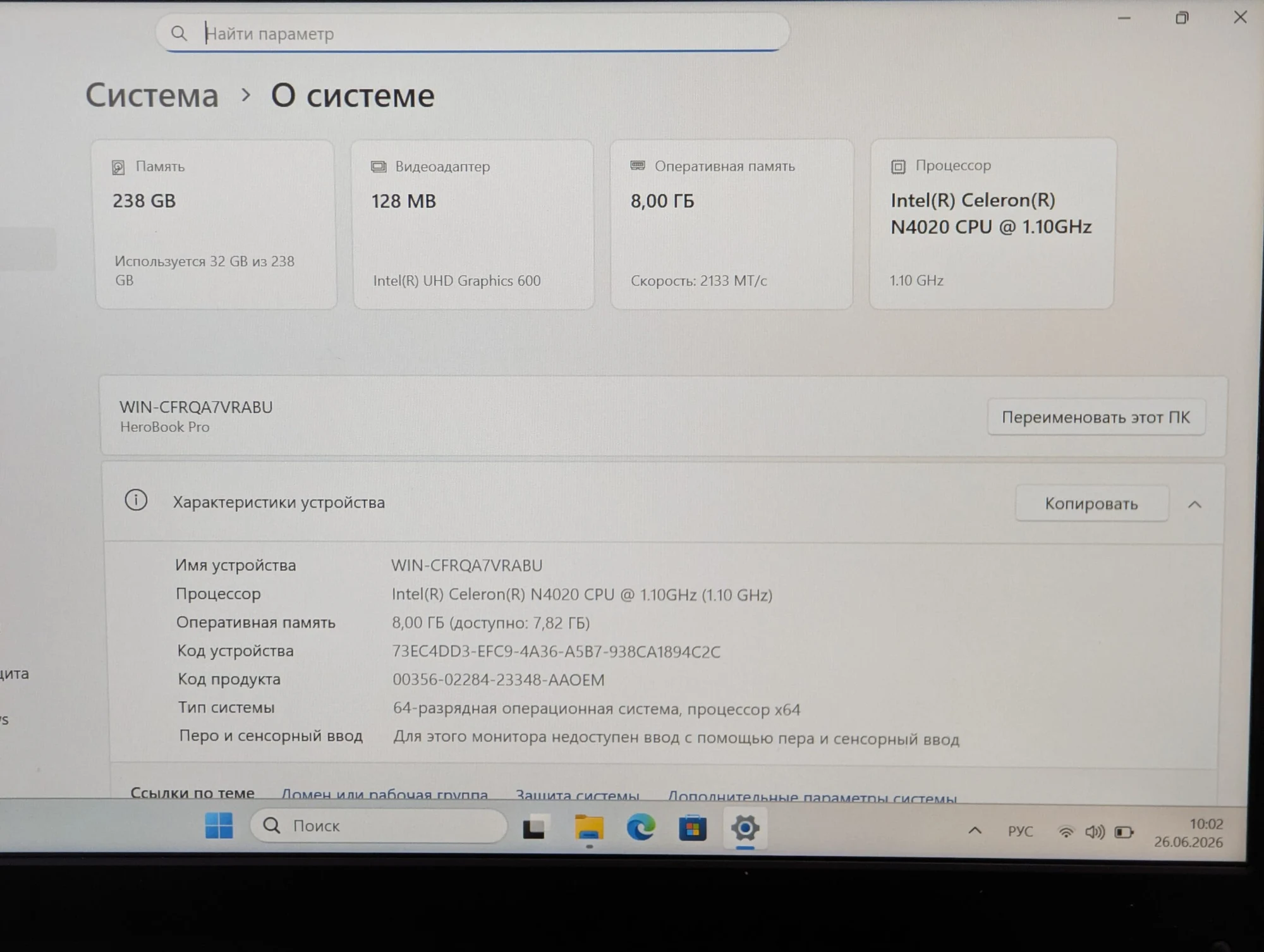Collapse "Характеристики устройства" section chevron

[1194, 504]
